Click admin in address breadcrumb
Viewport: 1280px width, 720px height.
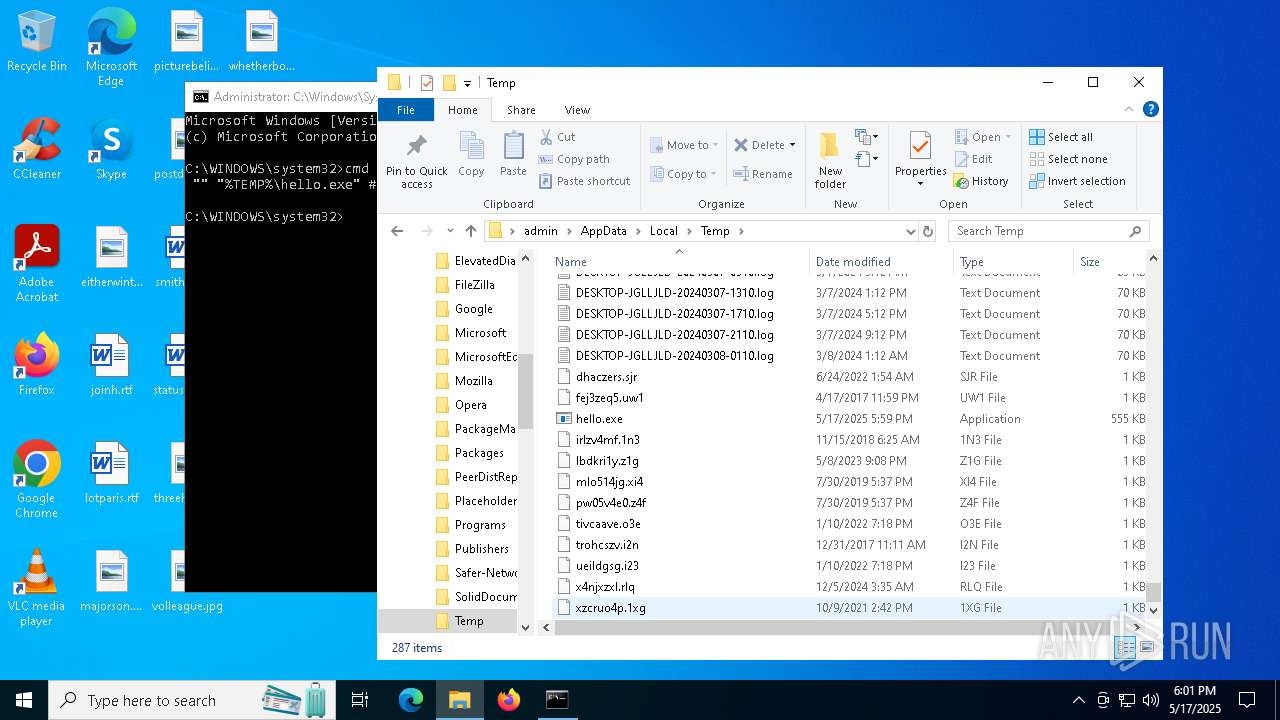pos(541,231)
